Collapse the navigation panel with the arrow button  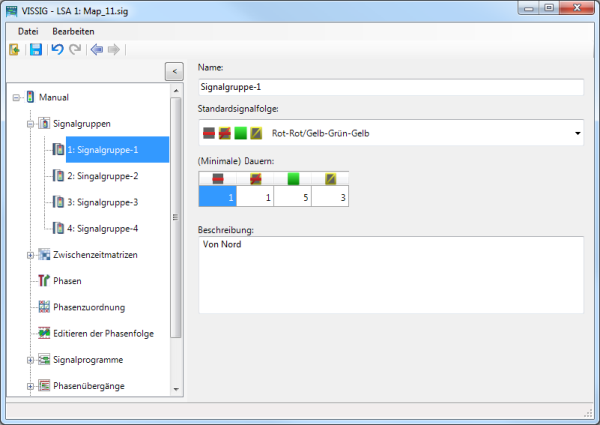pos(173,71)
